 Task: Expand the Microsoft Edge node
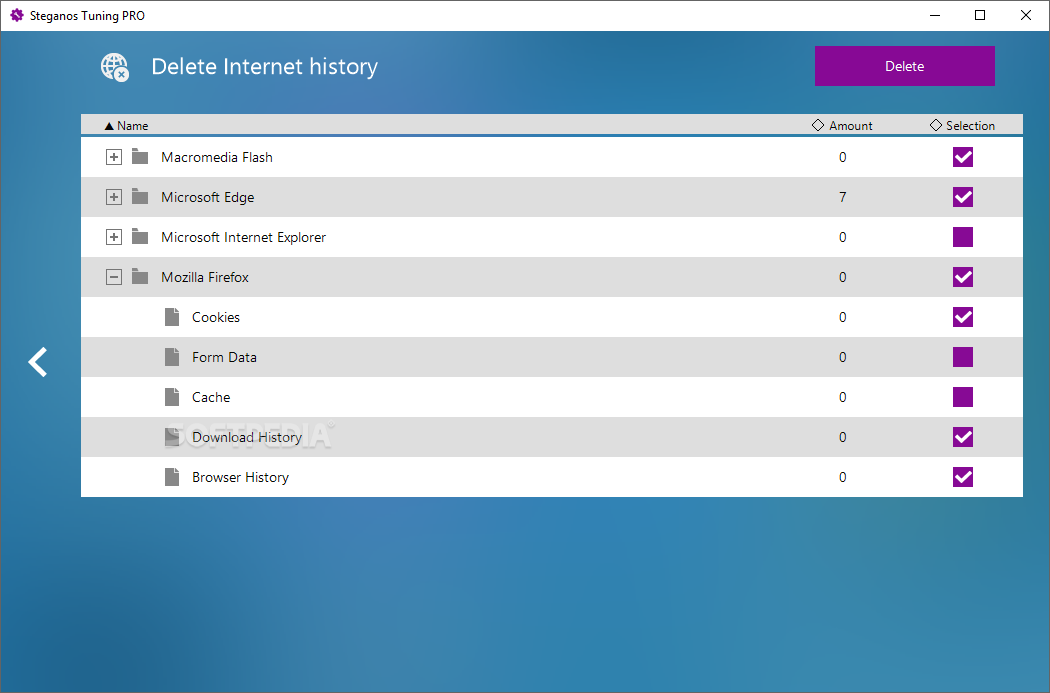tap(114, 197)
